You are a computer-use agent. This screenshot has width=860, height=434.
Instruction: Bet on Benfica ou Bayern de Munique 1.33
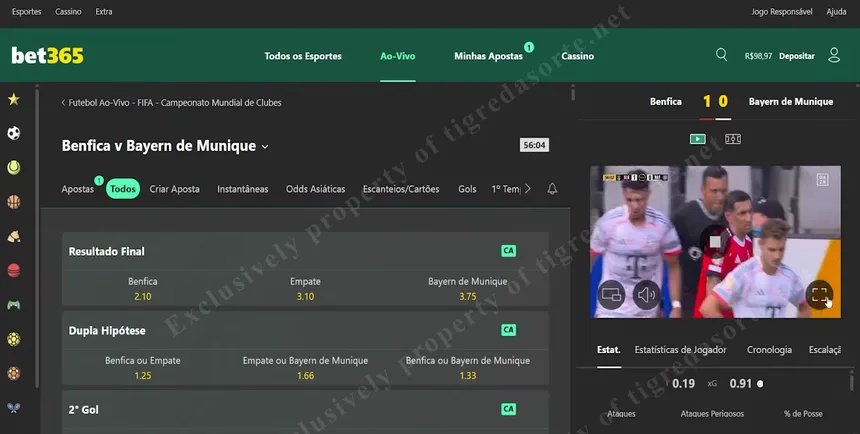coord(468,368)
